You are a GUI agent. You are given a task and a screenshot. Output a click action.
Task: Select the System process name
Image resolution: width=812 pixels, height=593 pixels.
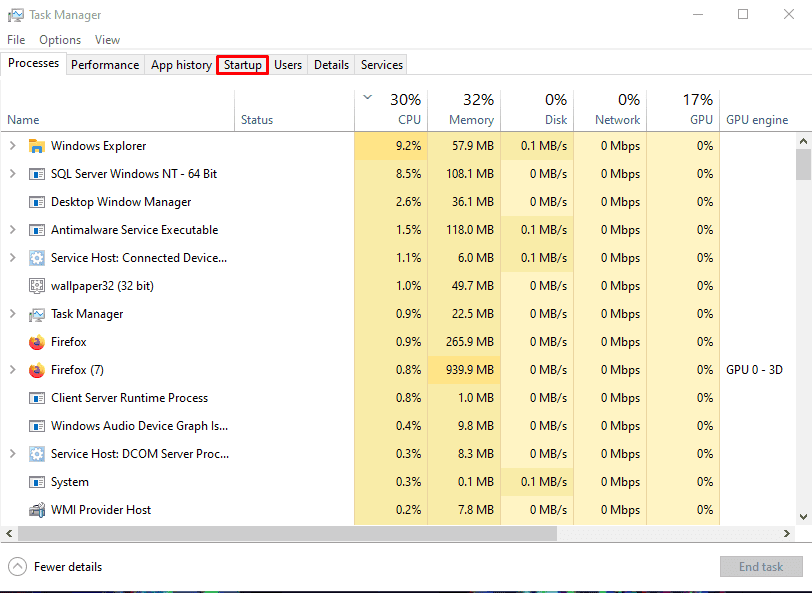click(x=70, y=482)
